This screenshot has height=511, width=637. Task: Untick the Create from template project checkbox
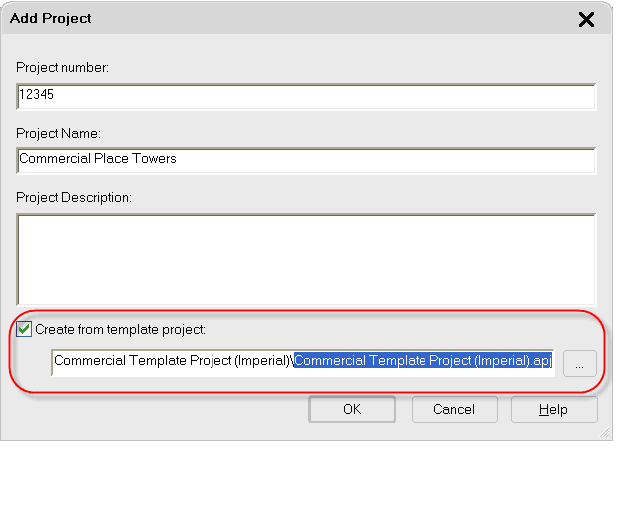(25, 328)
